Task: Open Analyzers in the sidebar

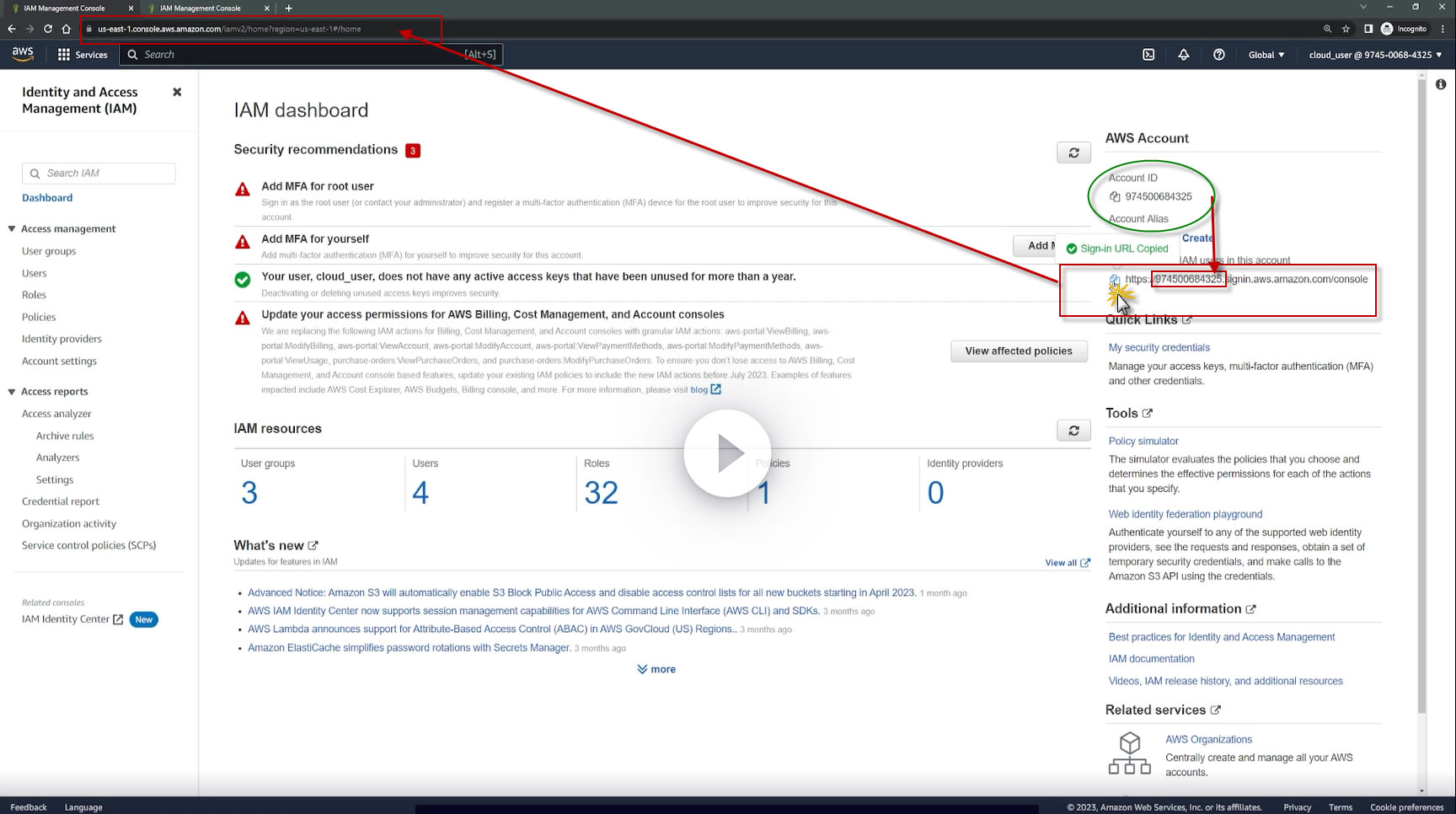Action: (57, 458)
